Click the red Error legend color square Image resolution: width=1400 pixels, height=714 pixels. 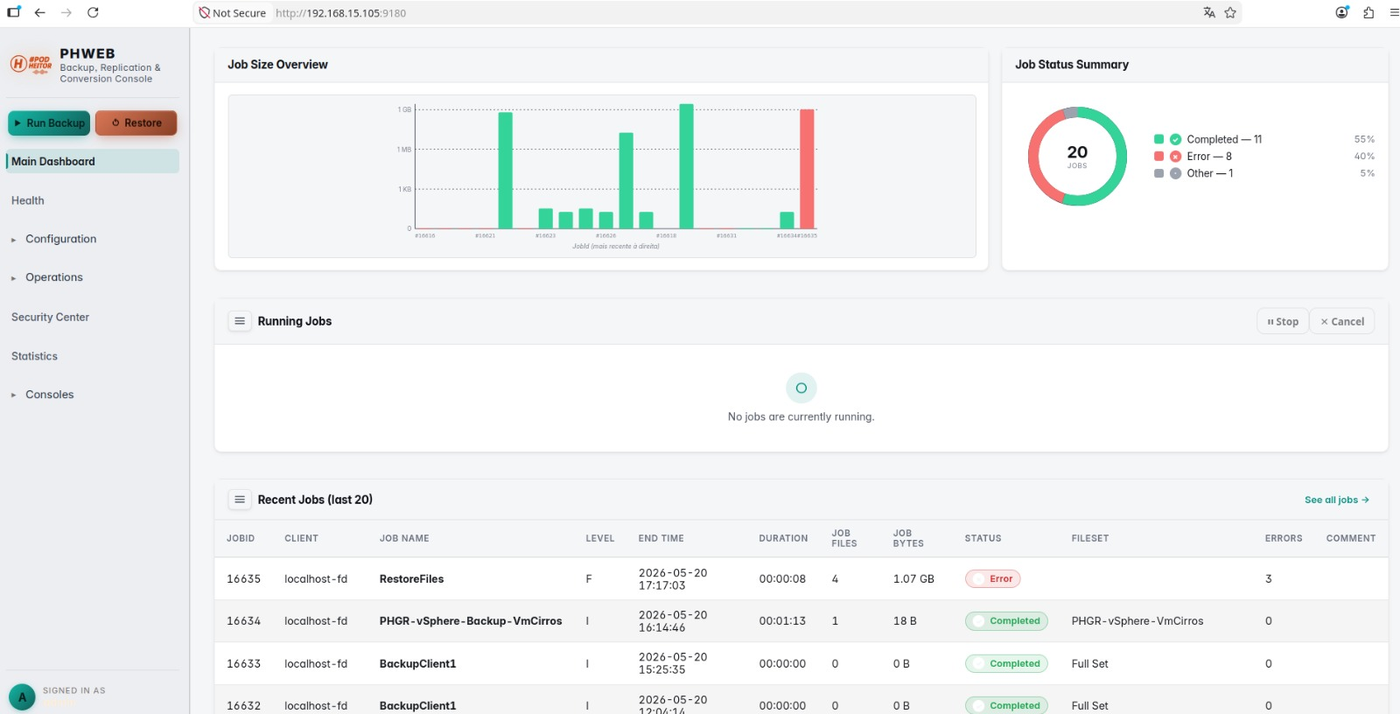pos(1159,156)
